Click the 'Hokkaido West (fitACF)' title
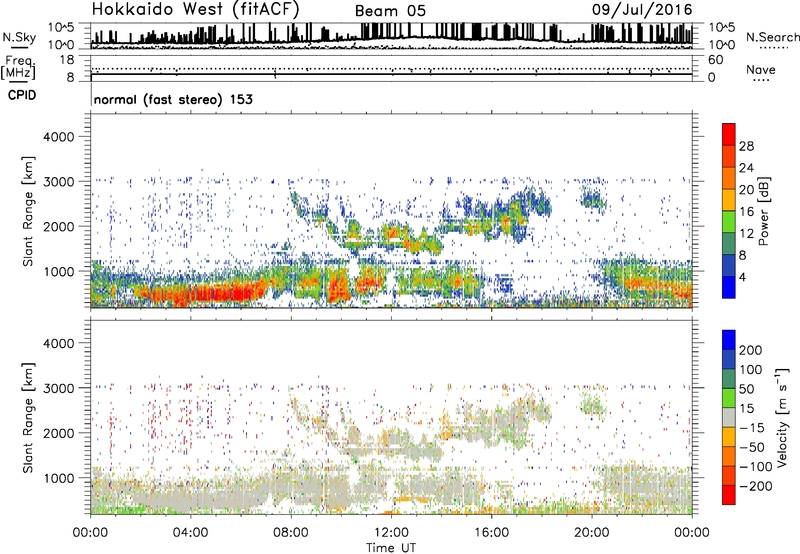Screen dimensions: 800x554 (195, 10)
